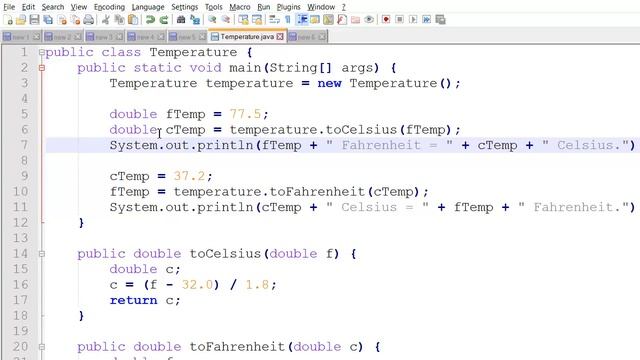Click the Close All toolbar icon
Image resolution: width=640 pixels, height=360 pixels.
pyautogui.click(x=76, y=20)
